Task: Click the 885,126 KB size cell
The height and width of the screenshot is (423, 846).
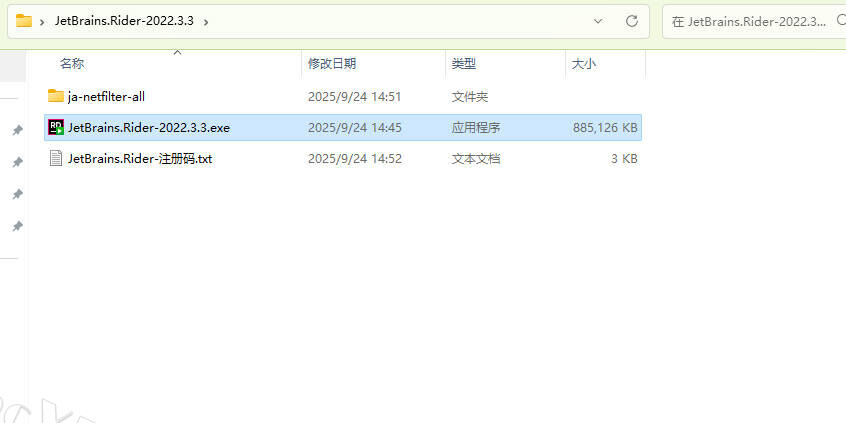Action: pyautogui.click(x=605, y=128)
